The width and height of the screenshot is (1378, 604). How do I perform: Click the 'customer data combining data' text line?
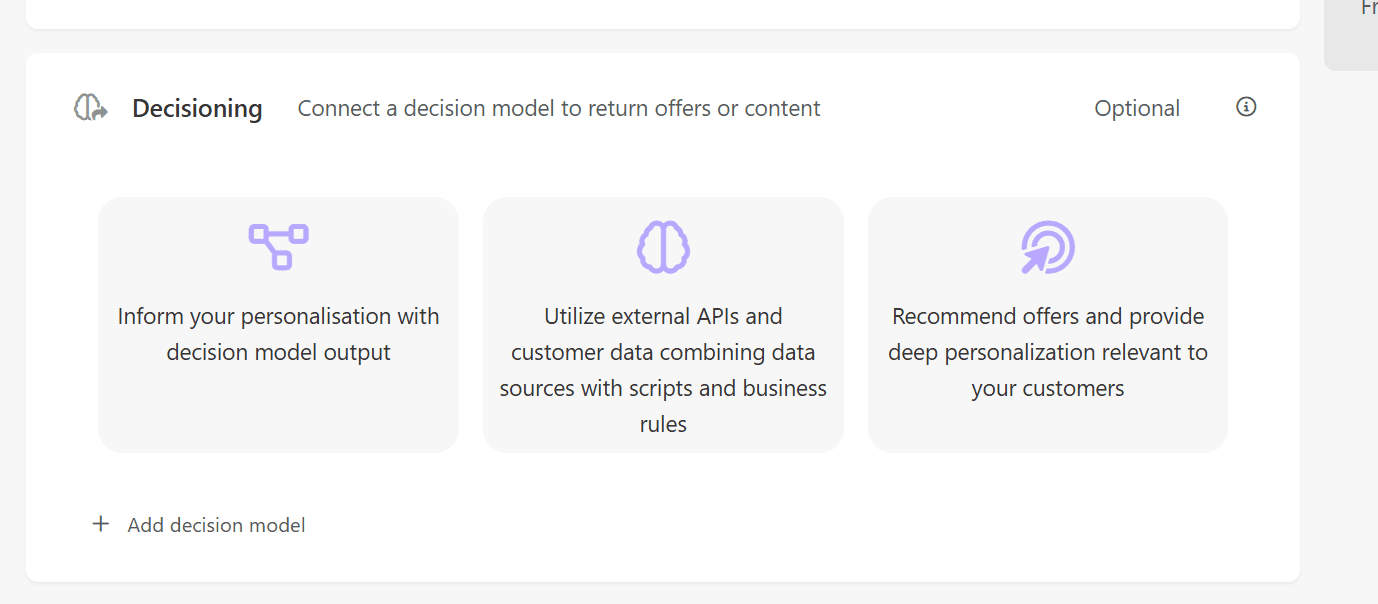coord(663,352)
